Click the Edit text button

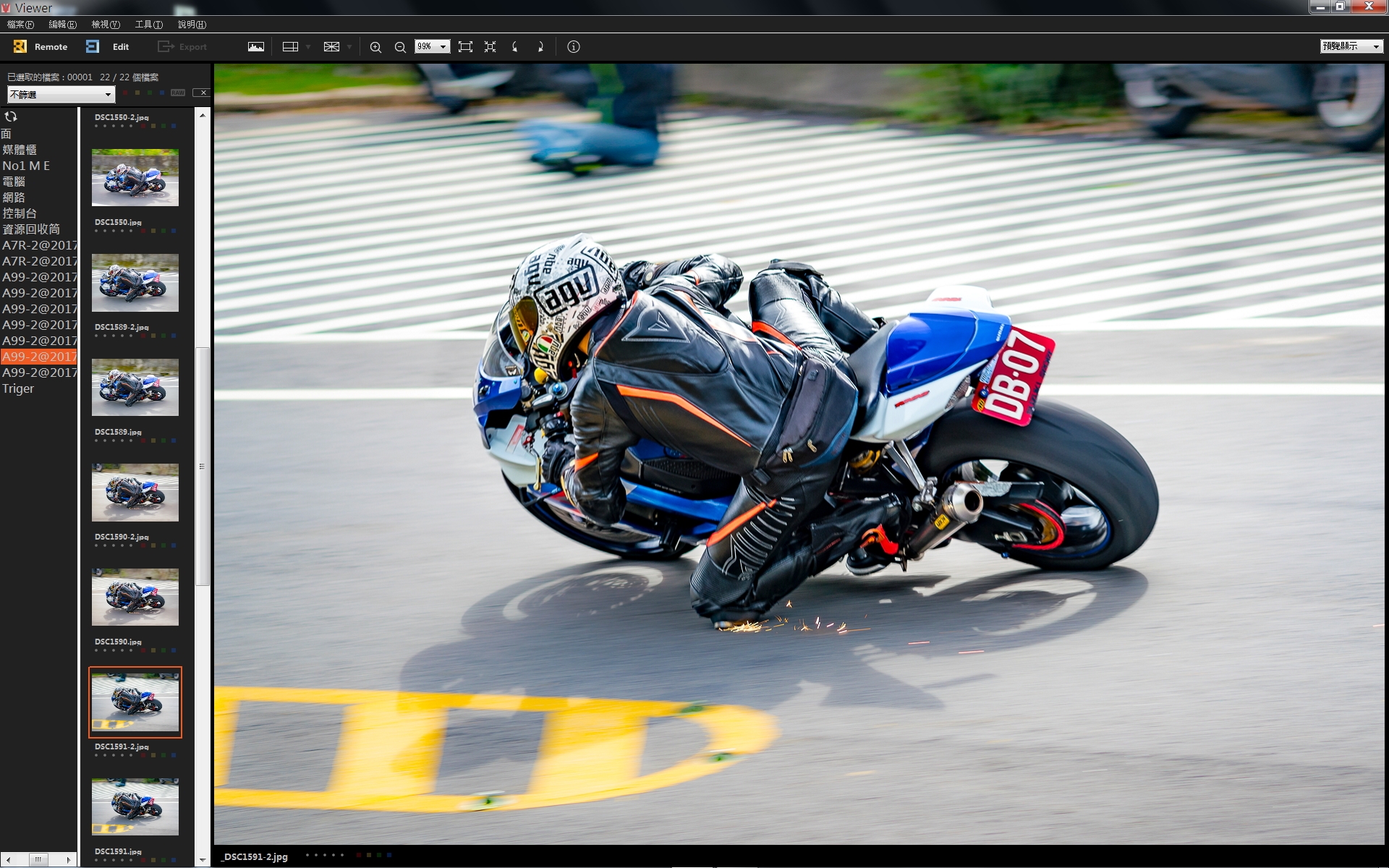[121, 47]
